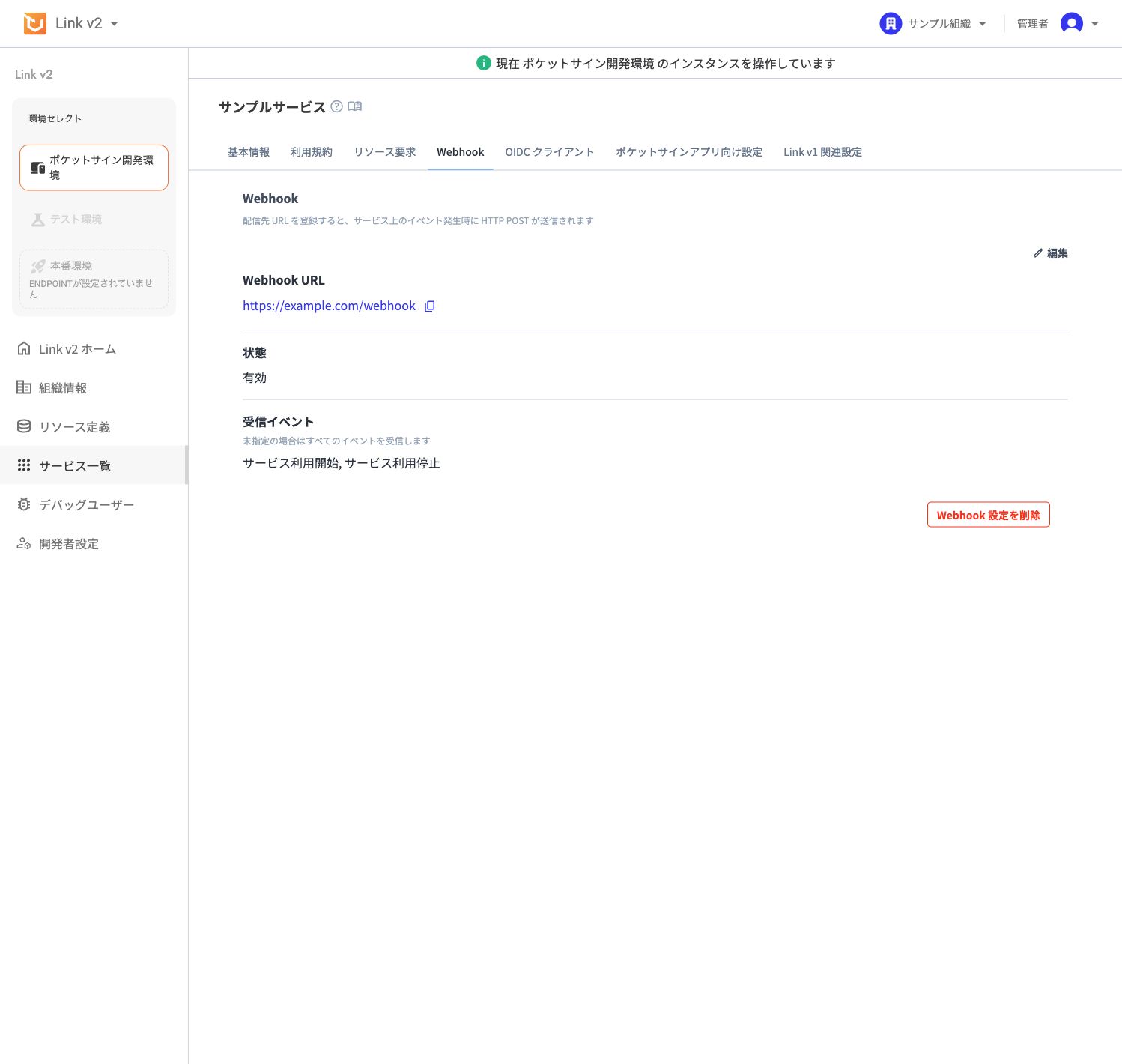
Task: Click the 環境セレクト label
Action: coord(55,118)
